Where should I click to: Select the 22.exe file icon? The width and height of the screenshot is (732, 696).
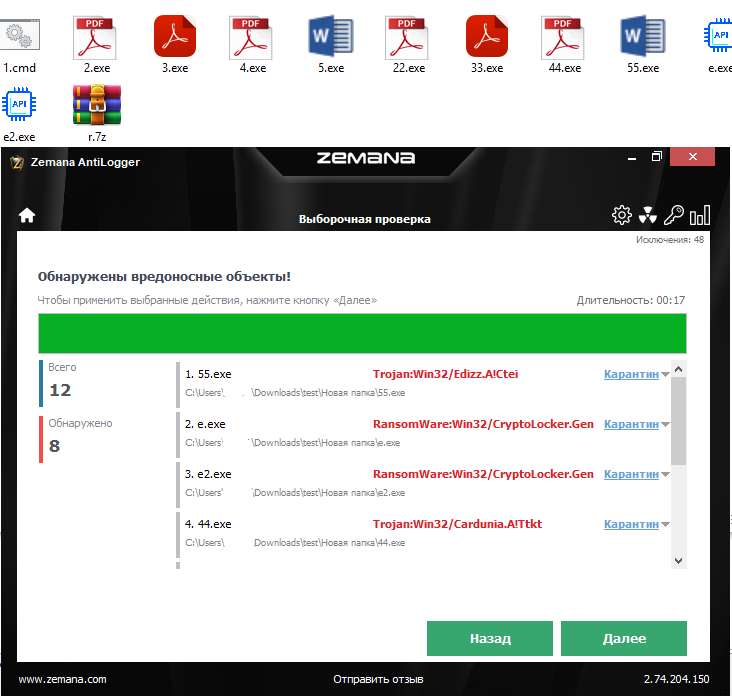coord(407,37)
